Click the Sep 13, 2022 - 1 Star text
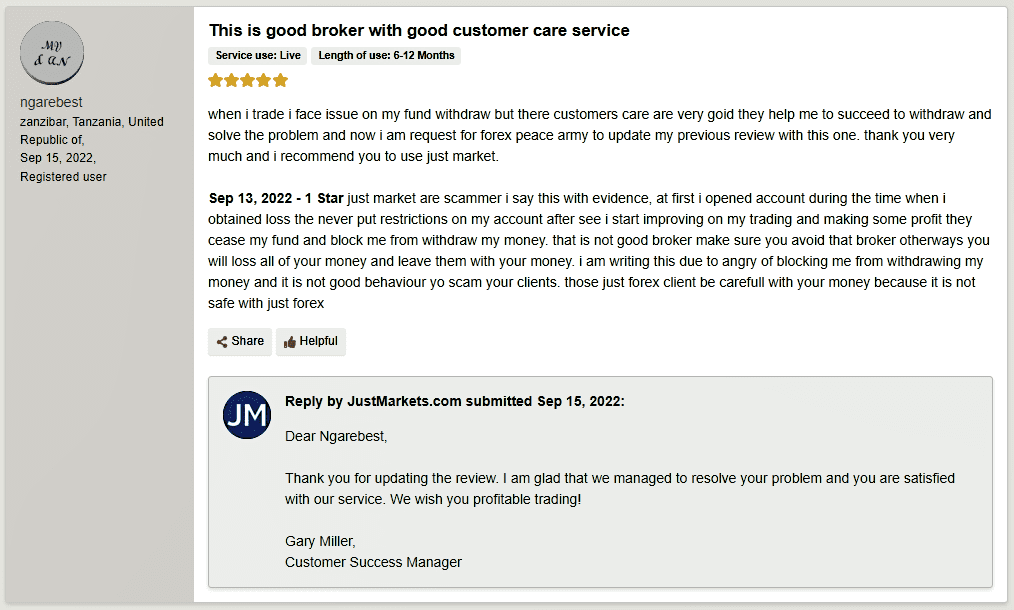Viewport: 1014px width, 610px height. [x=276, y=198]
